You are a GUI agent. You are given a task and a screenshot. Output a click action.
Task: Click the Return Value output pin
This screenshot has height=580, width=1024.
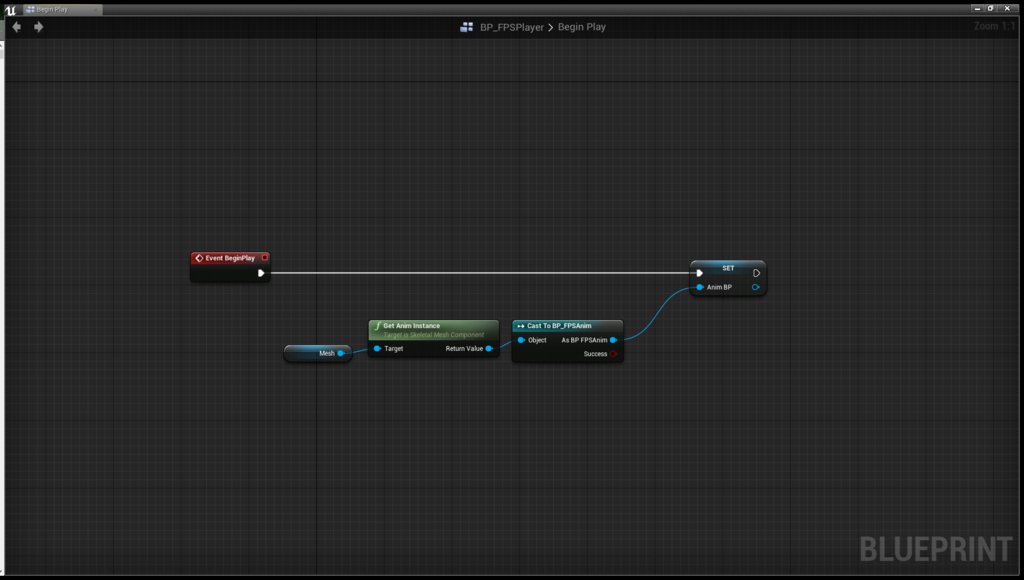pyautogui.click(x=489, y=349)
